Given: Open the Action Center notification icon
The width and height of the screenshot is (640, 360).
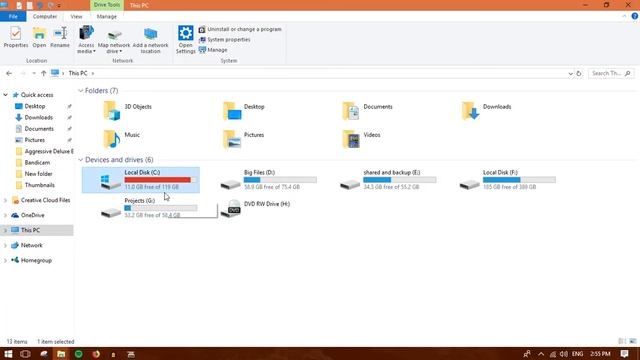Looking at the screenshot, I should pos(624,354).
